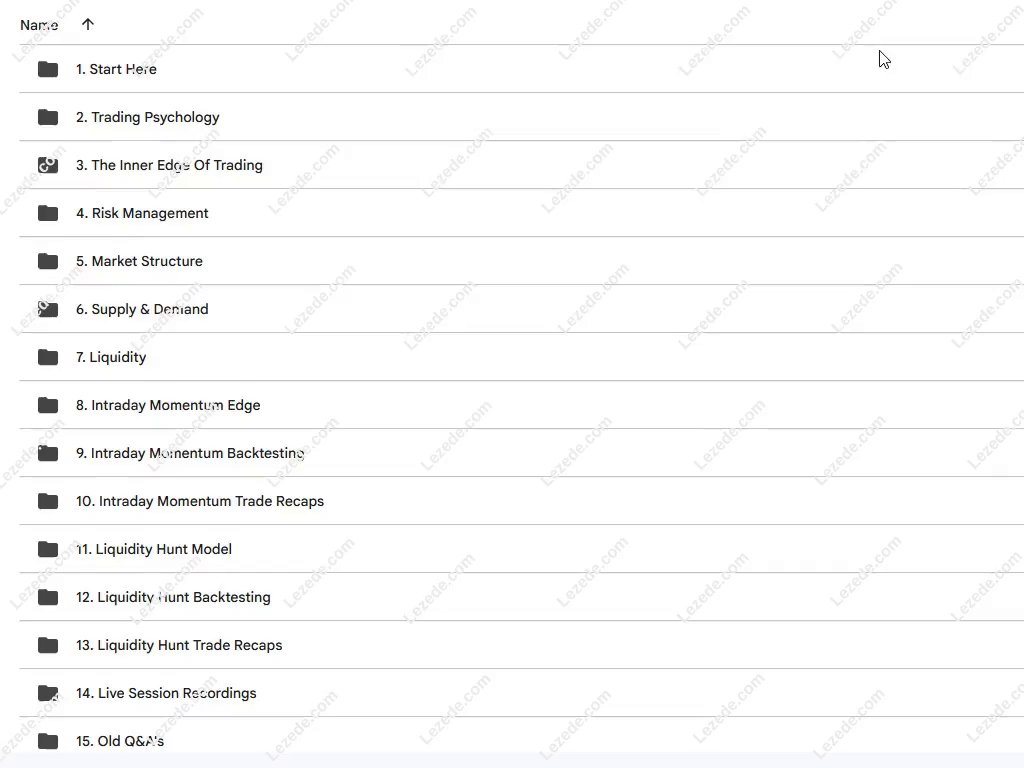This screenshot has width=1024, height=768.
Task: Toggle sort direction with the arrow
Action: click(88, 24)
